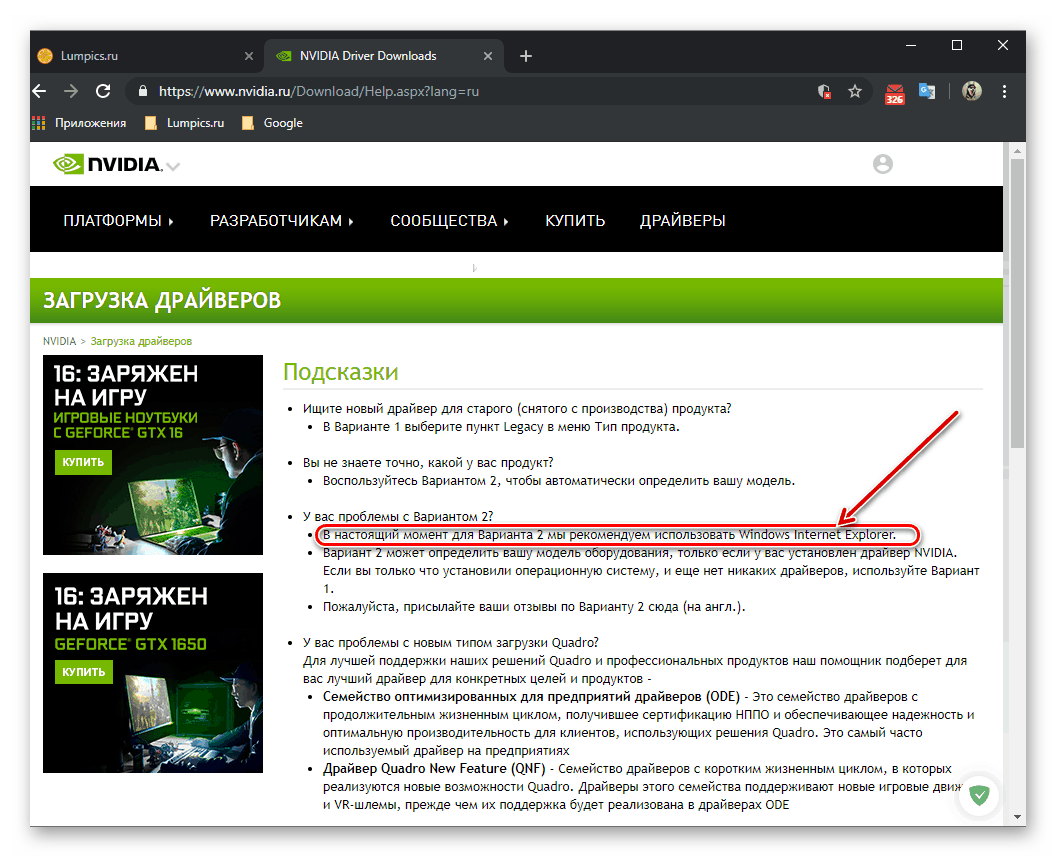Open the КУПИТЬ menu item
This screenshot has width=1056, height=857.
575,221
